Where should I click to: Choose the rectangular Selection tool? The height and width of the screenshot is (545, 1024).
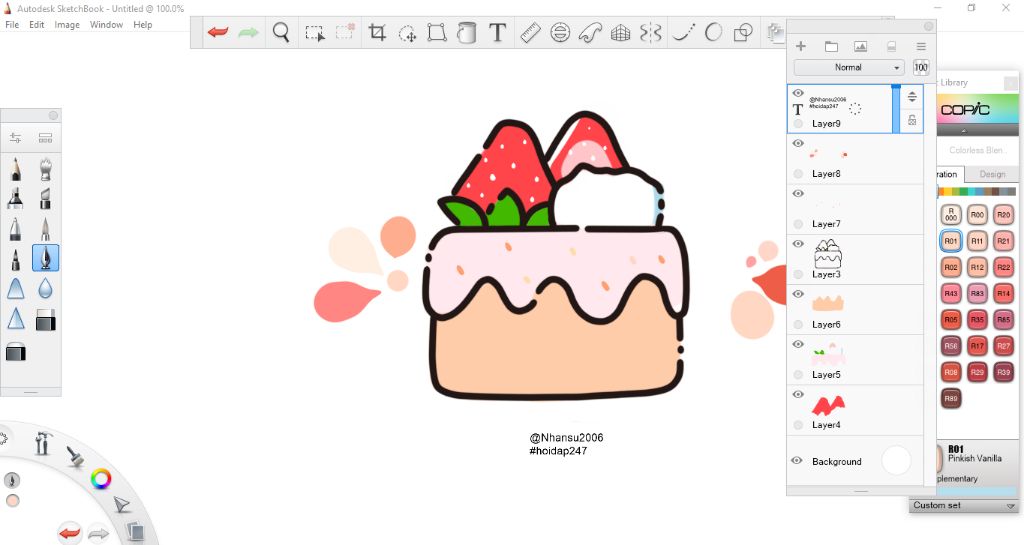315,33
